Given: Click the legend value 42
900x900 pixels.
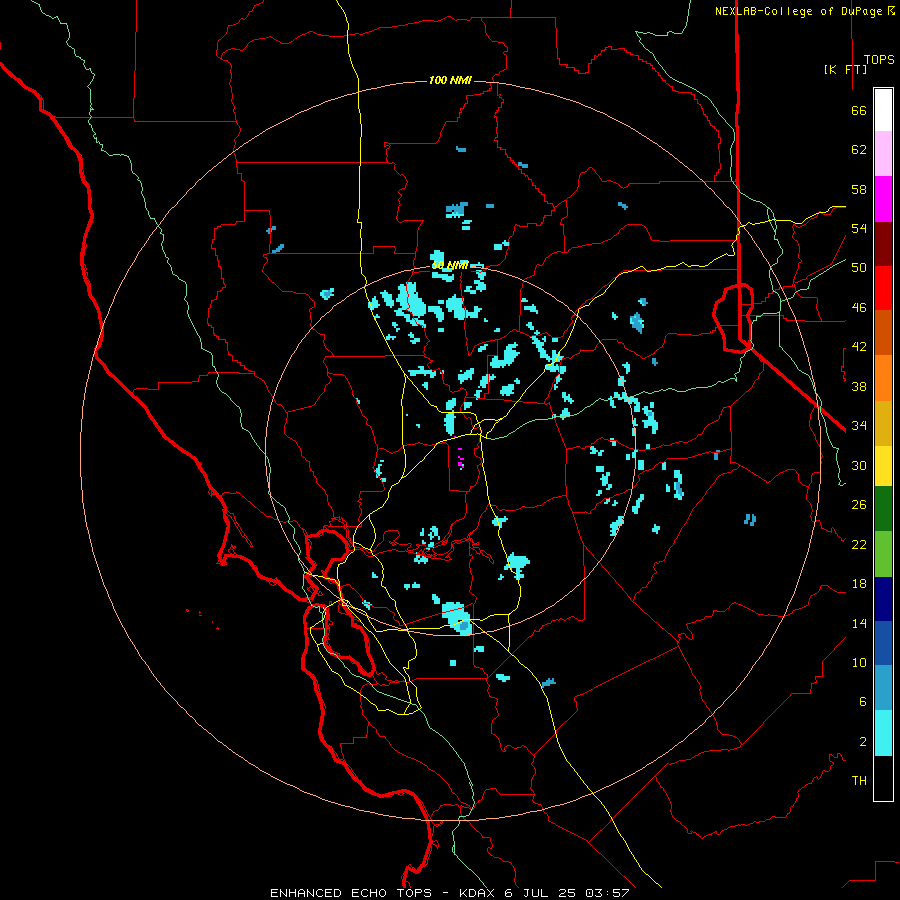Looking at the screenshot, I should (x=859, y=347).
